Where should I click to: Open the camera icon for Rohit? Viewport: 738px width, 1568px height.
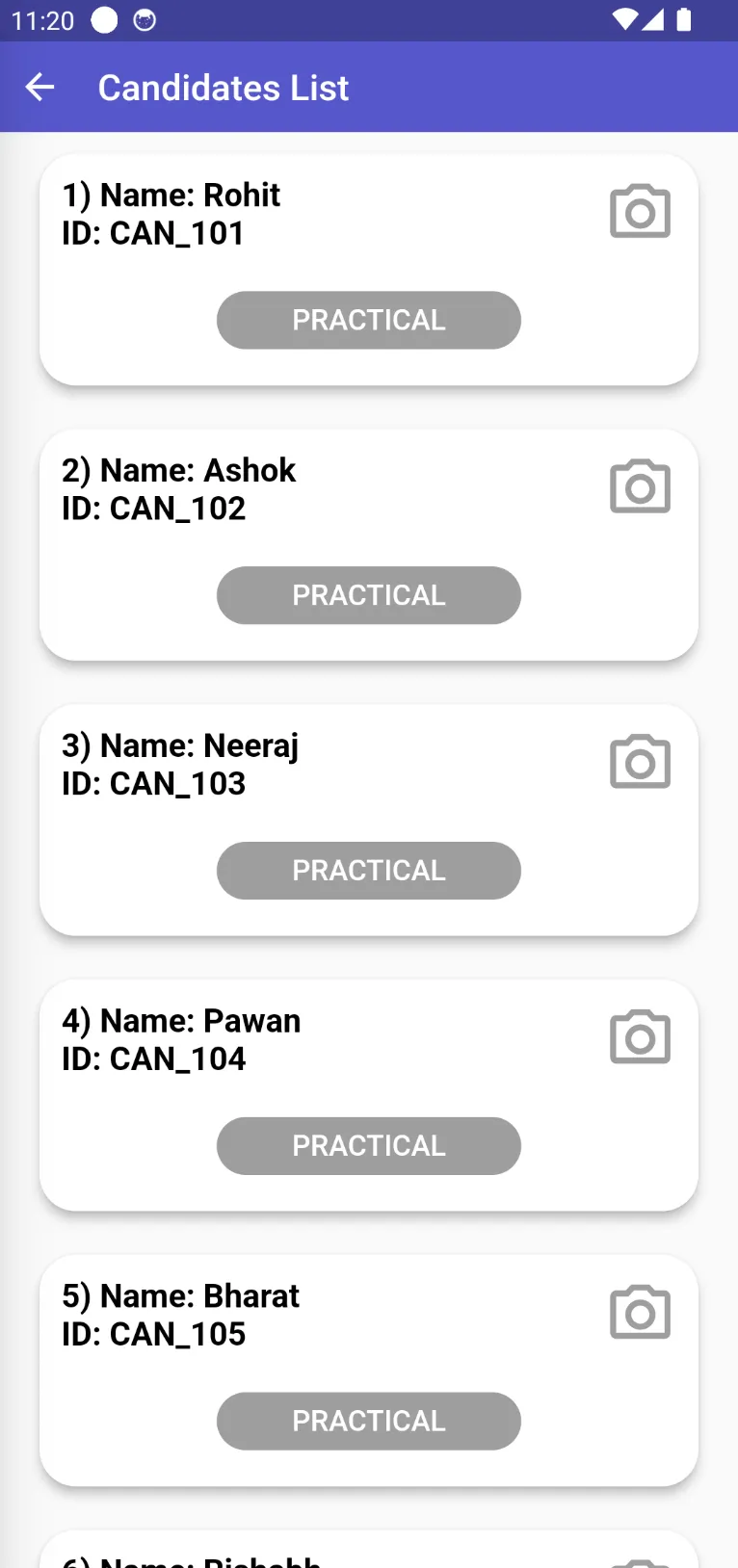coord(640,210)
